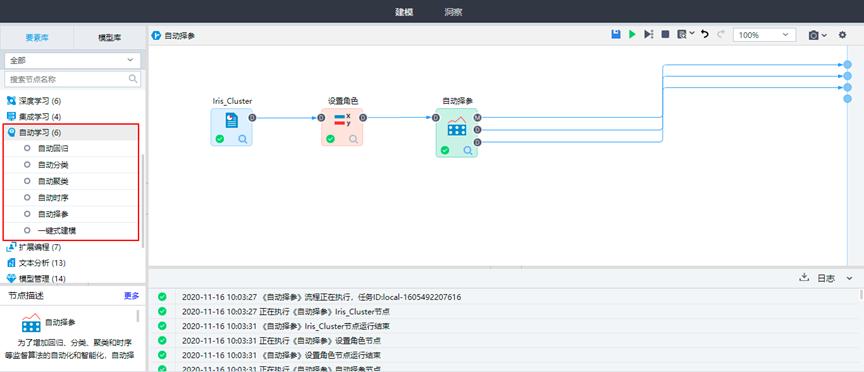Image resolution: width=864 pixels, height=372 pixels.
Task: Click the magnifier on the 设置角色 node
Action: point(353,139)
